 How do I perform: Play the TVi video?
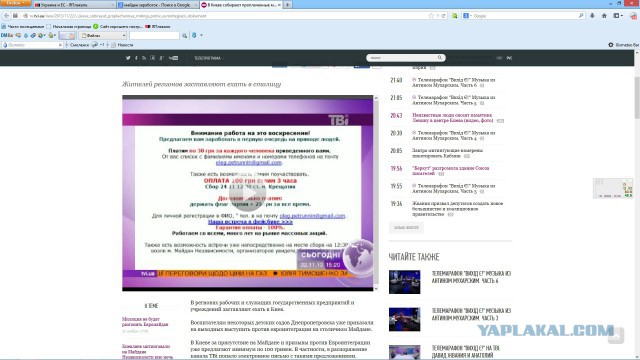pos(247,193)
